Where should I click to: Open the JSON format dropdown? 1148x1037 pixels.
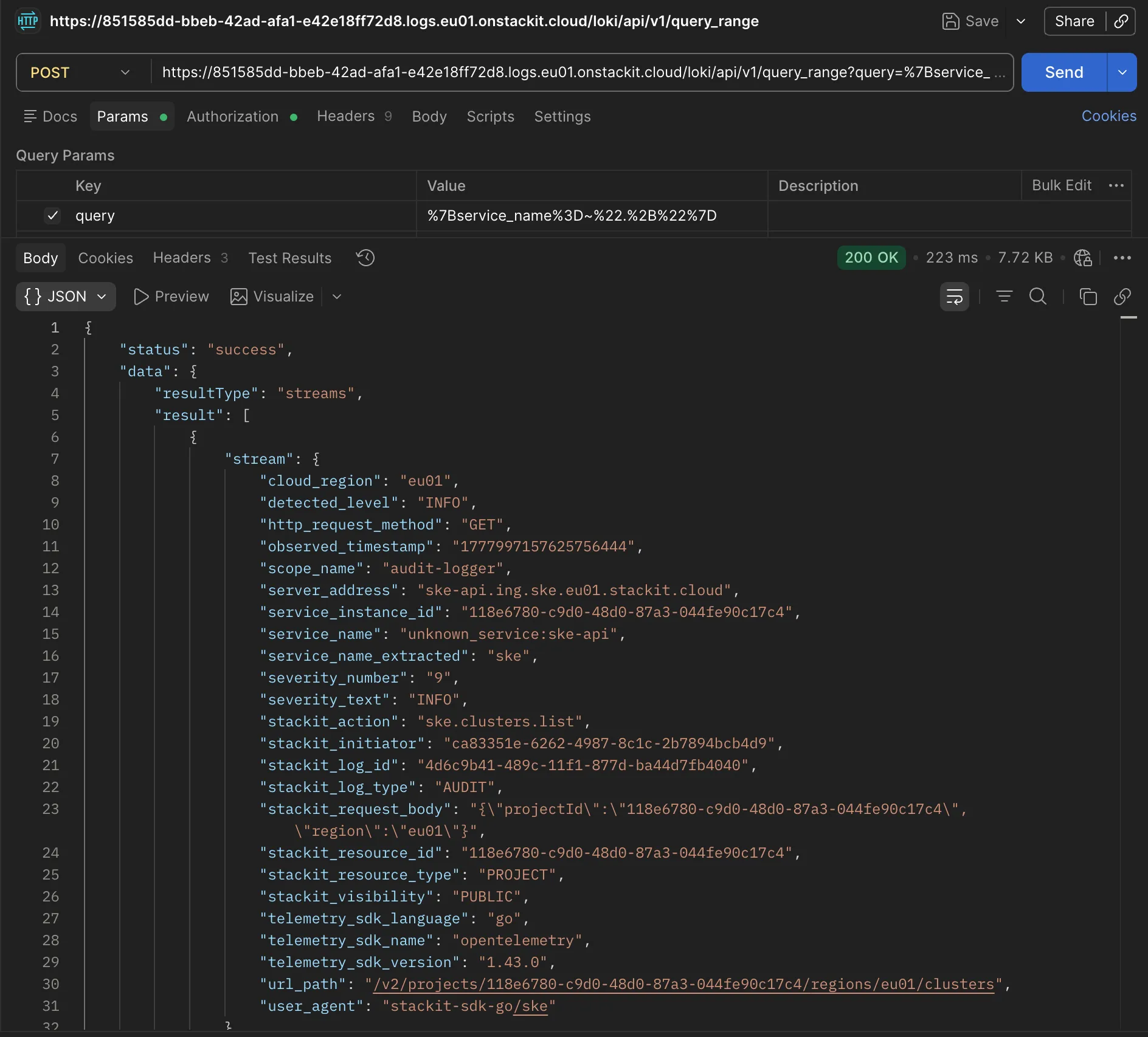(x=66, y=296)
